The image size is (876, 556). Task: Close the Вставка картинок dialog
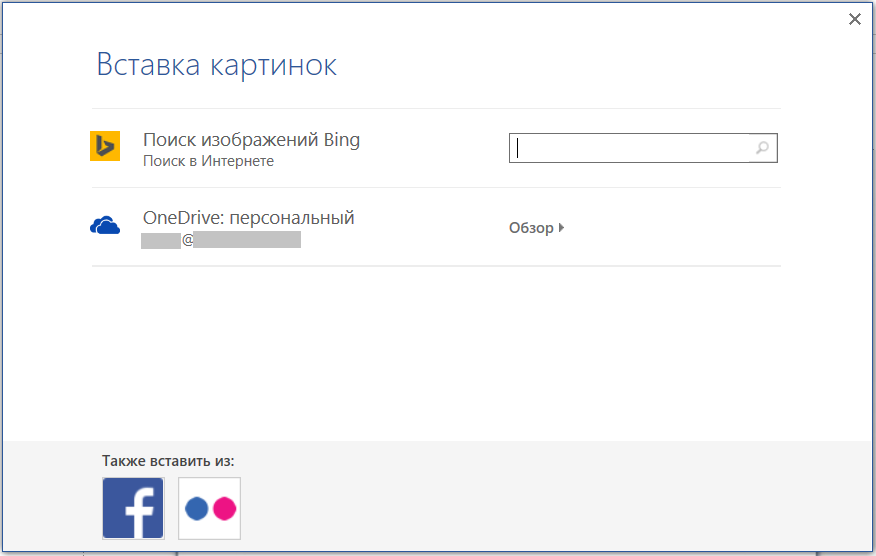coord(854,19)
